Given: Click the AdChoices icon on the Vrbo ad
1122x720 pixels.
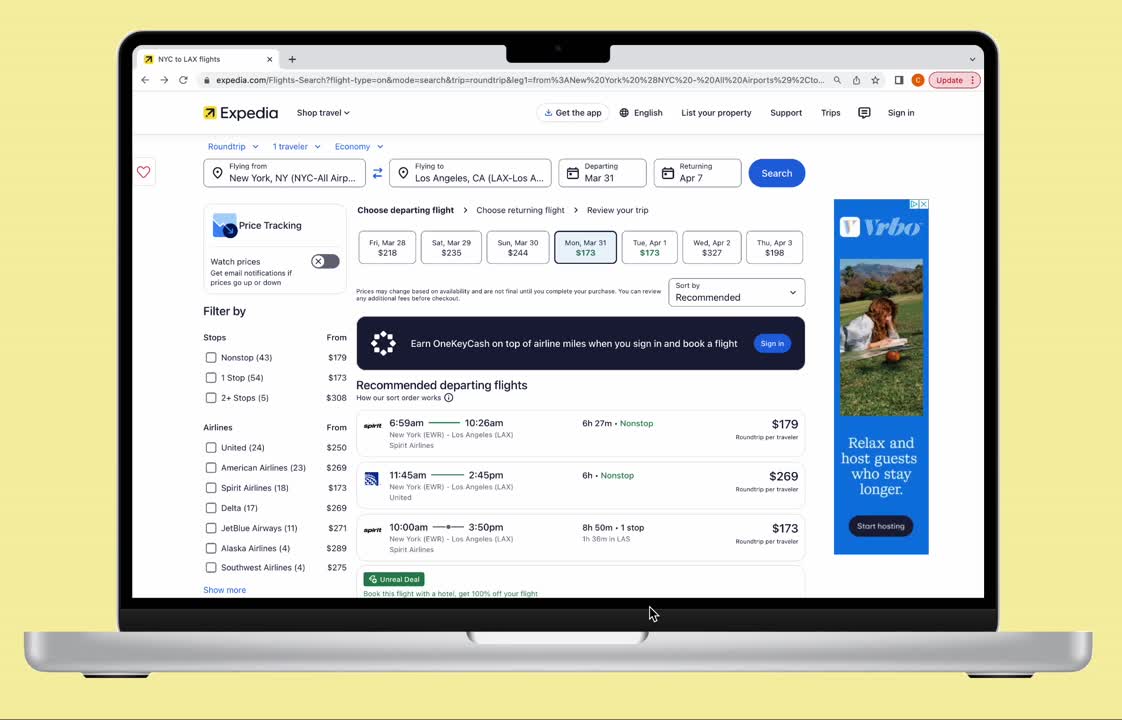Looking at the screenshot, I should point(914,204).
